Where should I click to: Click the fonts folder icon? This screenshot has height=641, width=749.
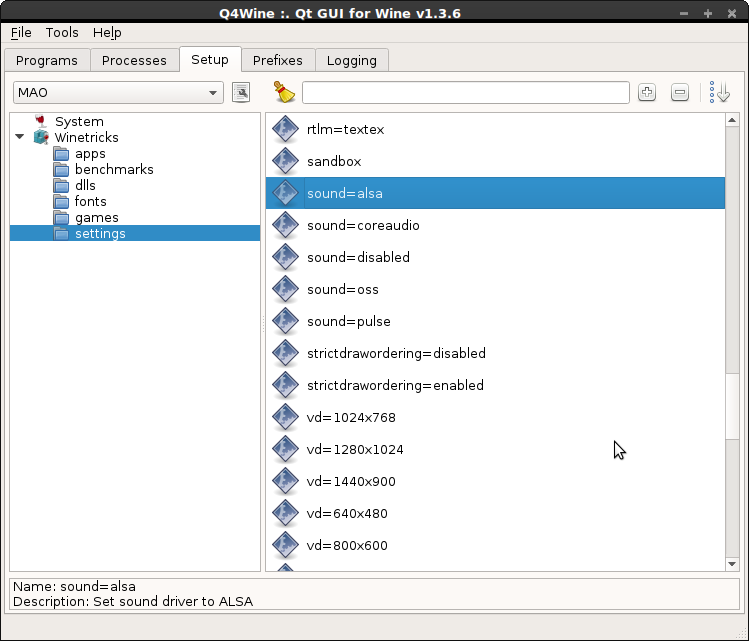coord(61,202)
